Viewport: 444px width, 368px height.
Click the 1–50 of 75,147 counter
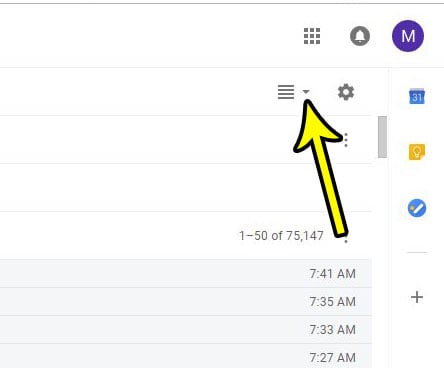(281, 236)
